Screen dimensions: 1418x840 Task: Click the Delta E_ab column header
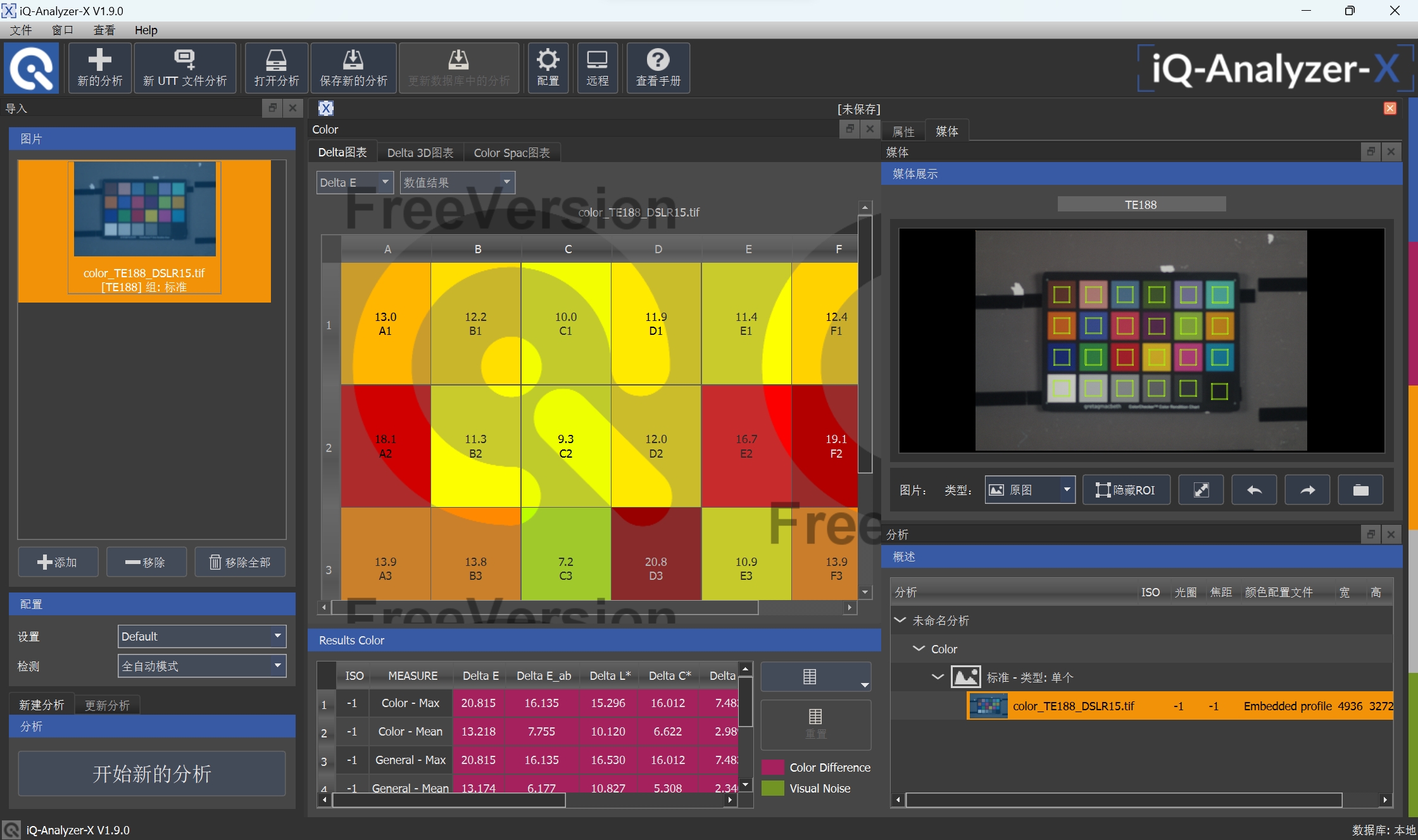tap(544, 675)
